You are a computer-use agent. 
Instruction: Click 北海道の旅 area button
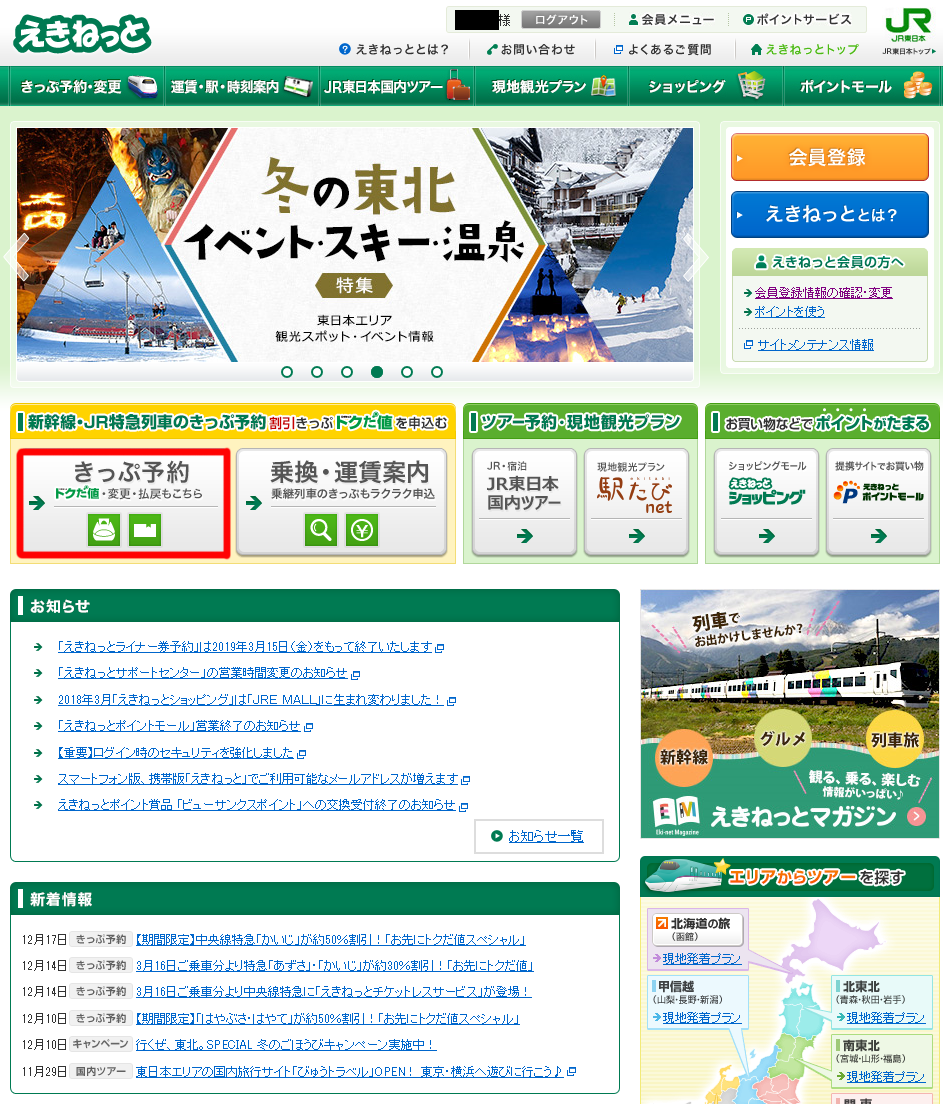pyautogui.click(x=698, y=928)
